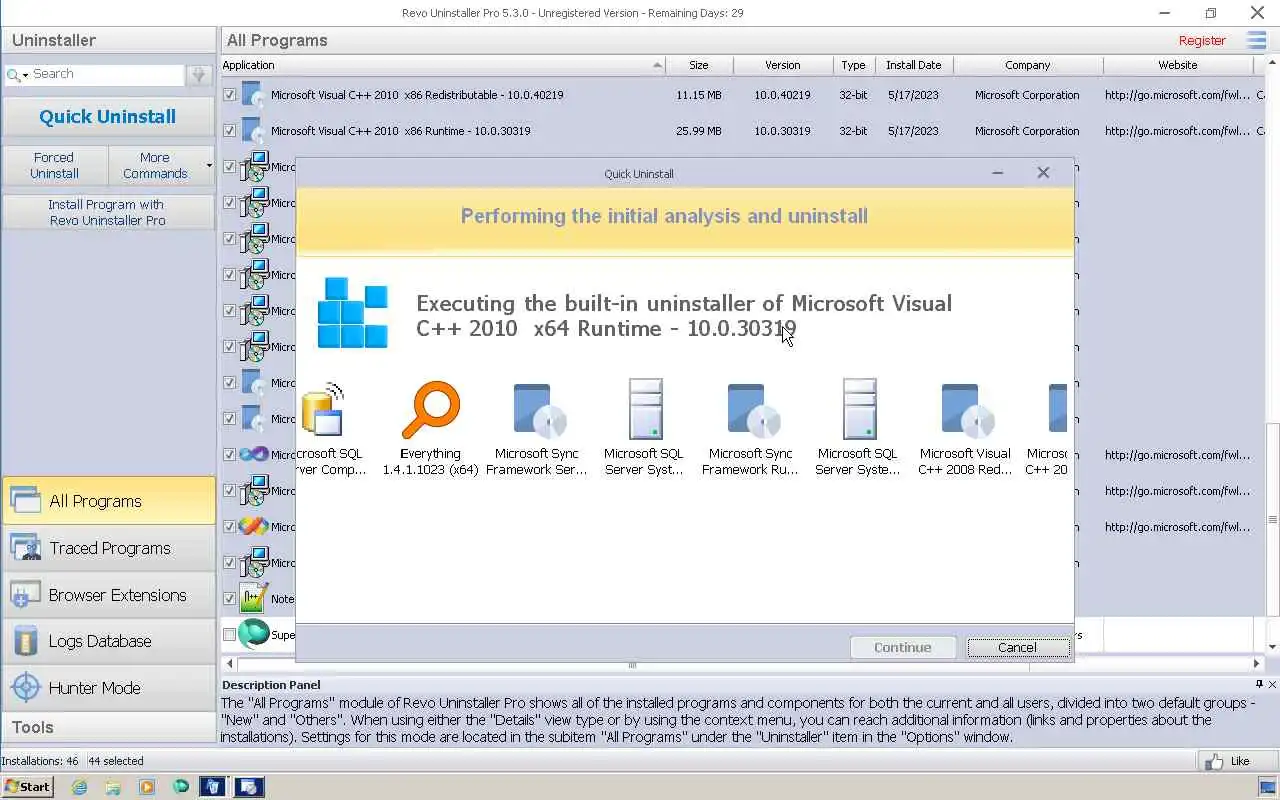Click the '11.15 MB' size cell
This screenshot has height=800, width=1280.
click(699, 95)
